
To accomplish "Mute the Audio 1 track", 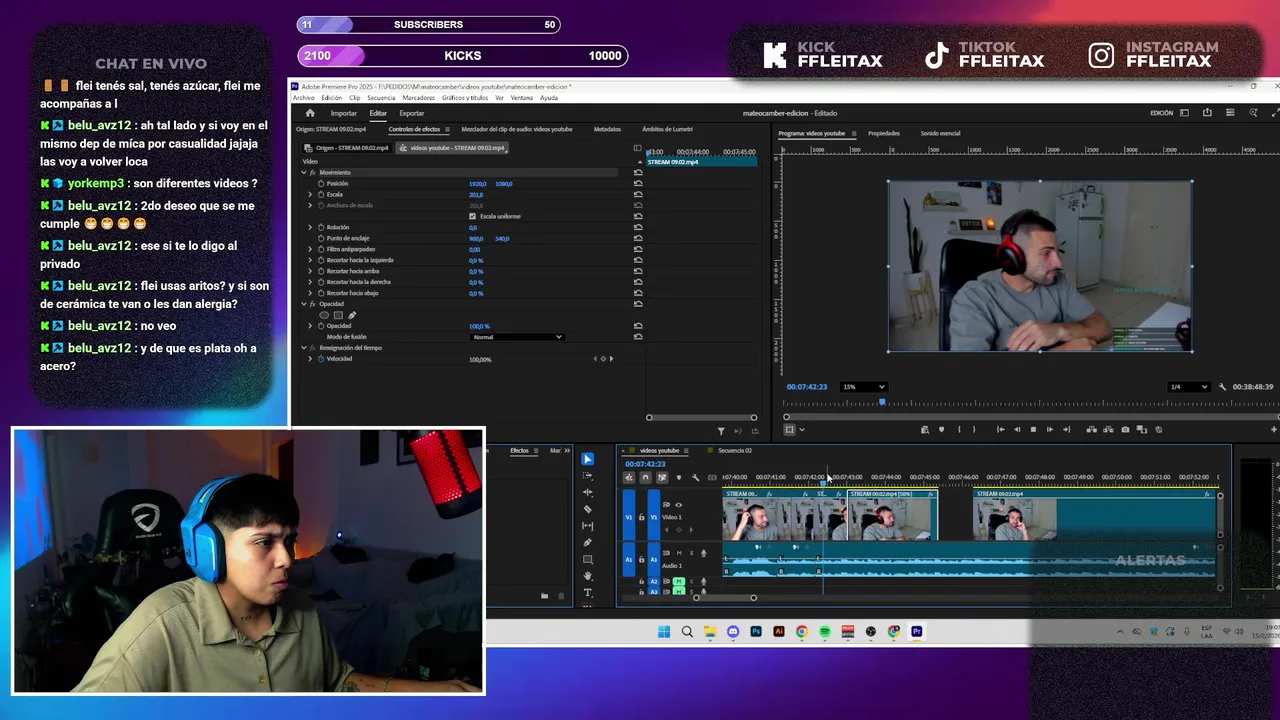I will coord(679,553).
